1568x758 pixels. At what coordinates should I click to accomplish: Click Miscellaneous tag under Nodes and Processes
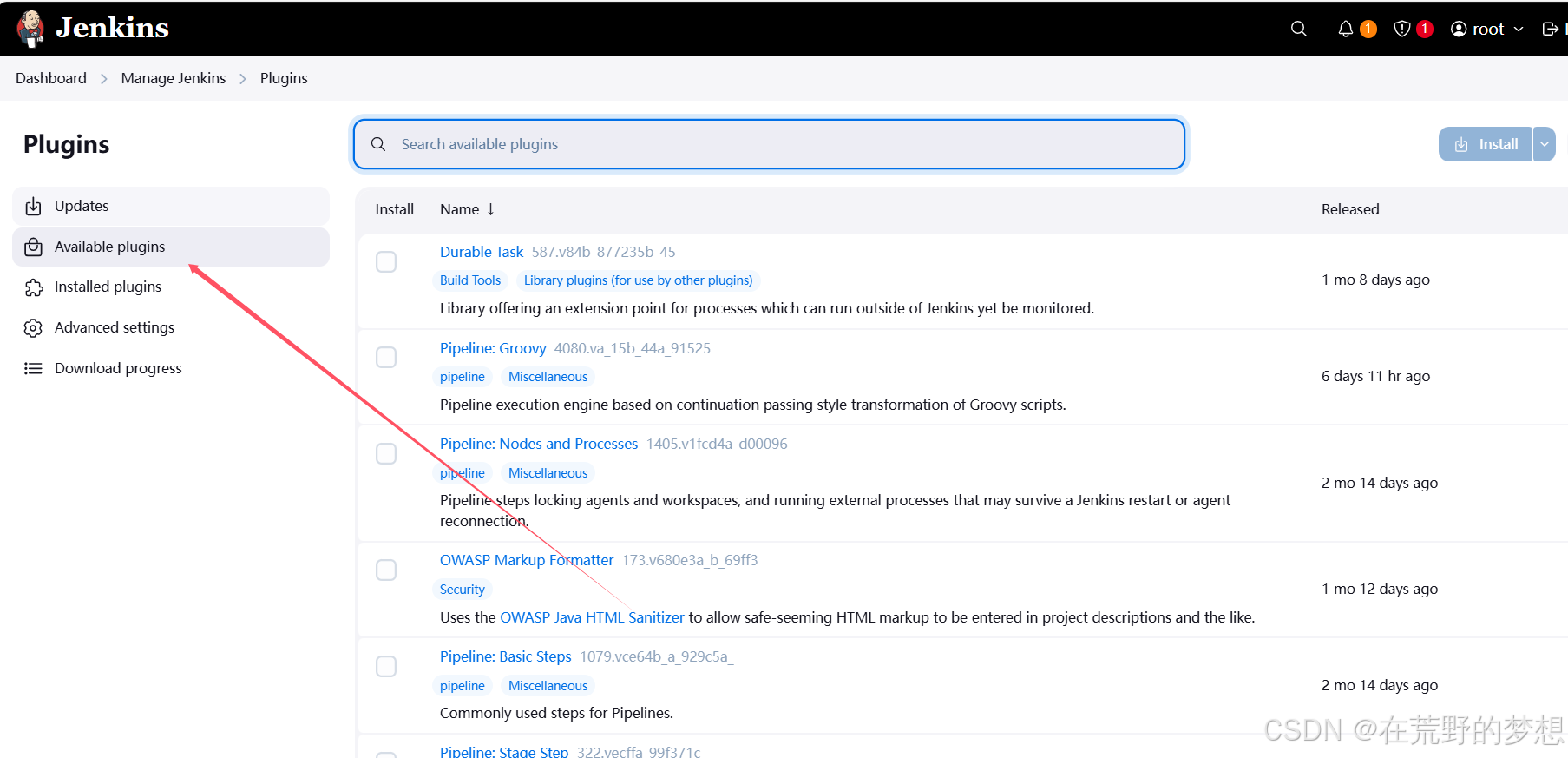click(x=548, y=473)
